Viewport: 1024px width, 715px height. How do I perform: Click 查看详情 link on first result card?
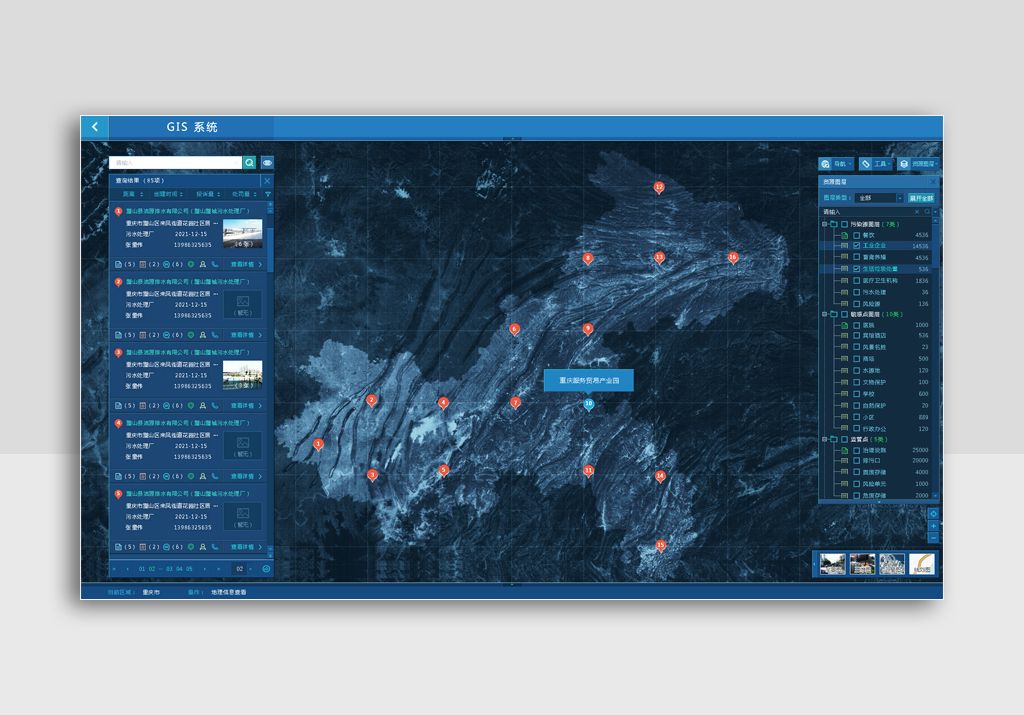(x=246, y=265)
